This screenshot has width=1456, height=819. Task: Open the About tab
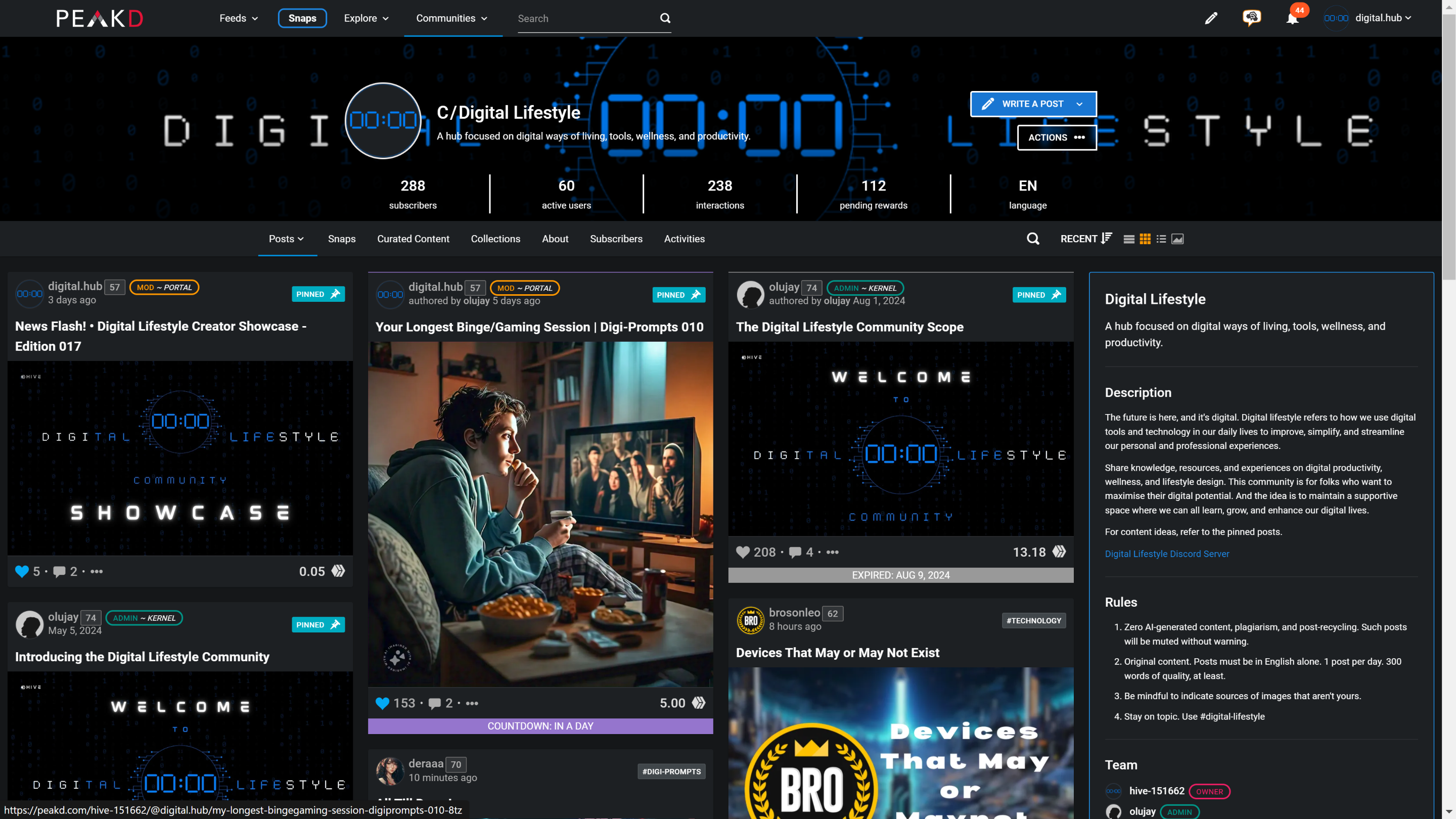555,239
